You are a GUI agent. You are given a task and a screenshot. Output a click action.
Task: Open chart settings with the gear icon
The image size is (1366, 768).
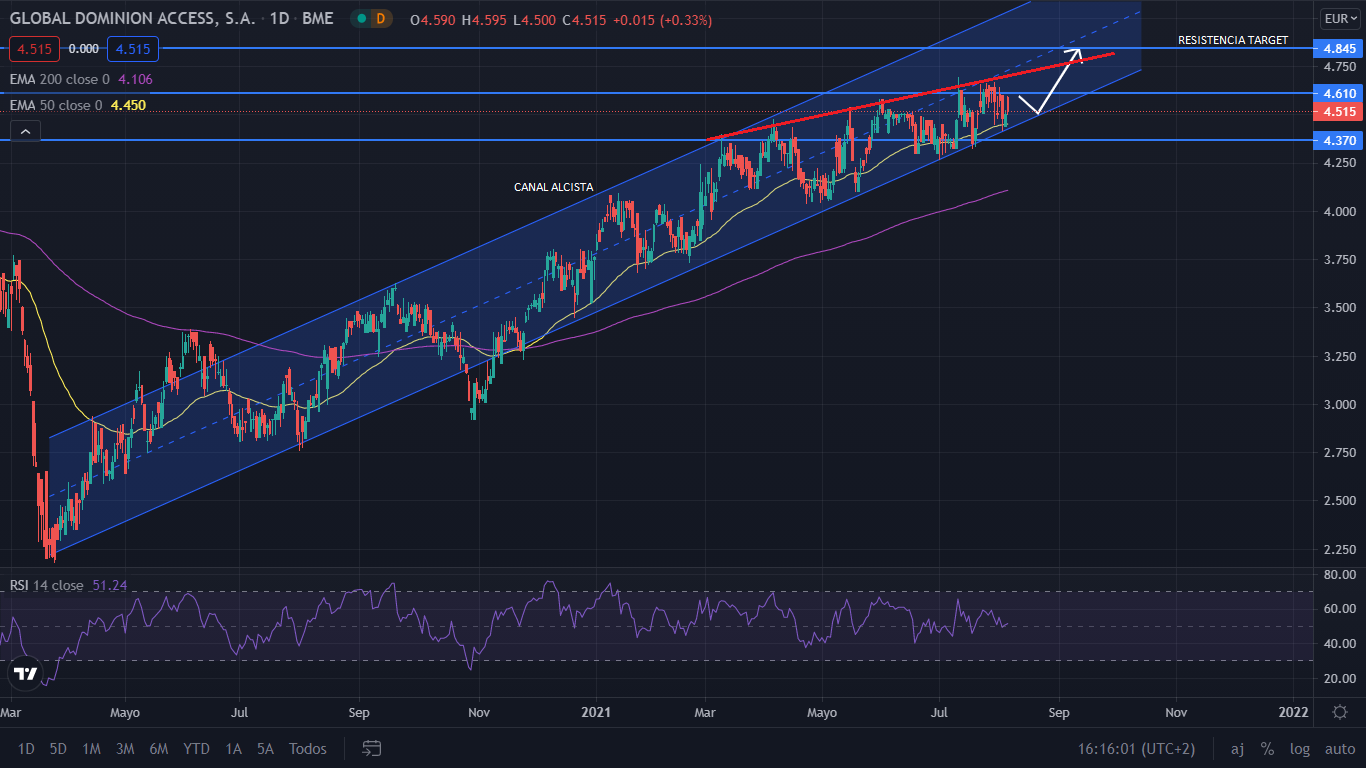[x=1340, y=712]
